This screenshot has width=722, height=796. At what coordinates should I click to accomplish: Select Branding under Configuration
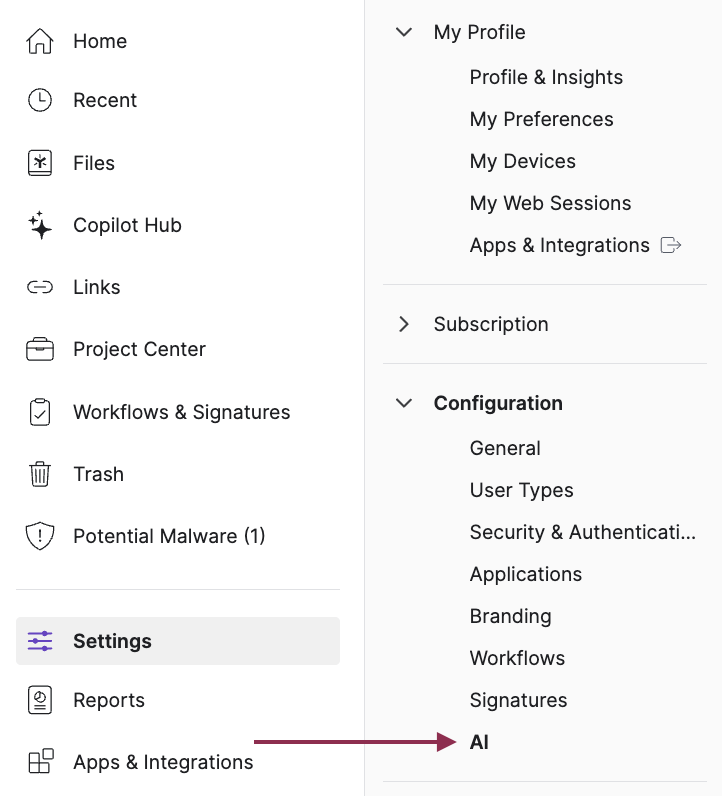coord(510,616)
